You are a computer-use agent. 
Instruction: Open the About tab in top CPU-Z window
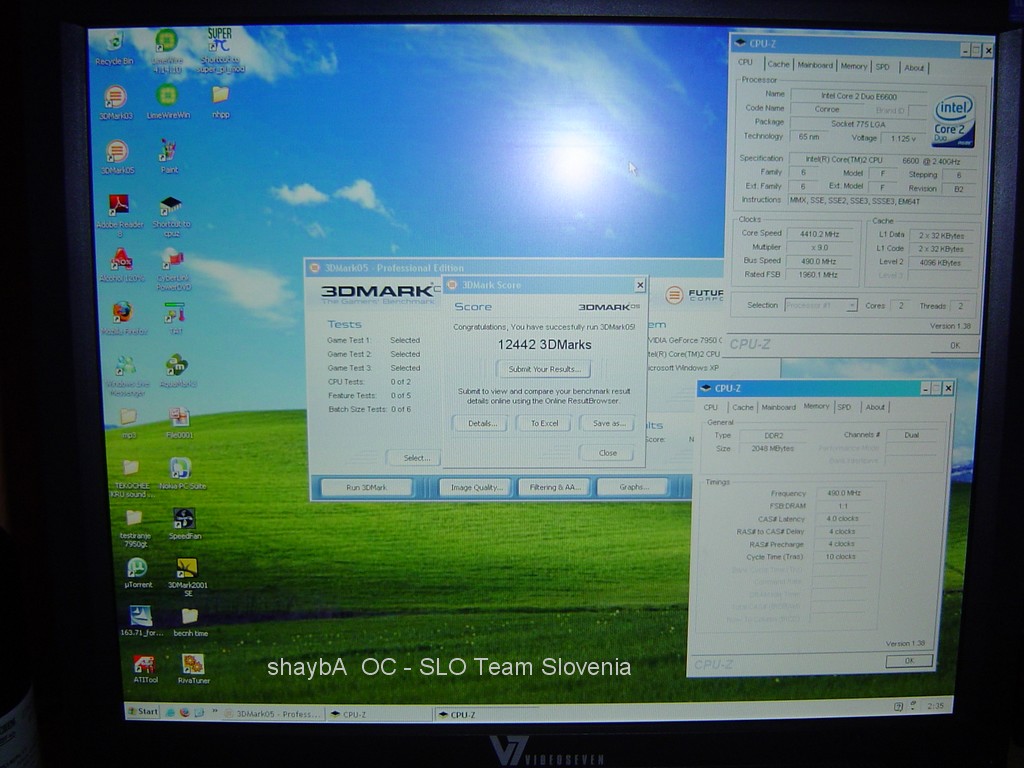click(914, 67)
